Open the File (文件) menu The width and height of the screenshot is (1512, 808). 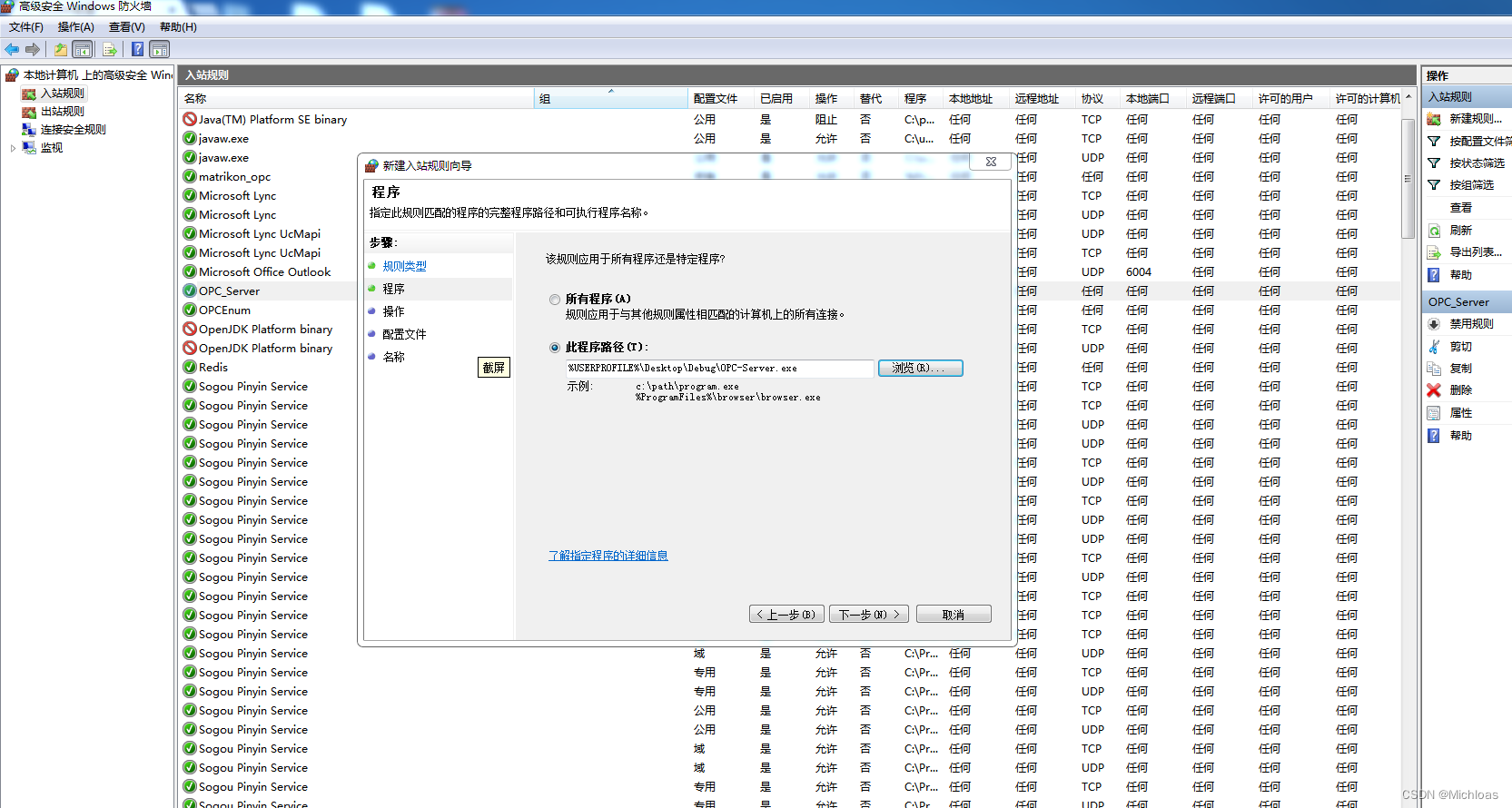[26, 27]
